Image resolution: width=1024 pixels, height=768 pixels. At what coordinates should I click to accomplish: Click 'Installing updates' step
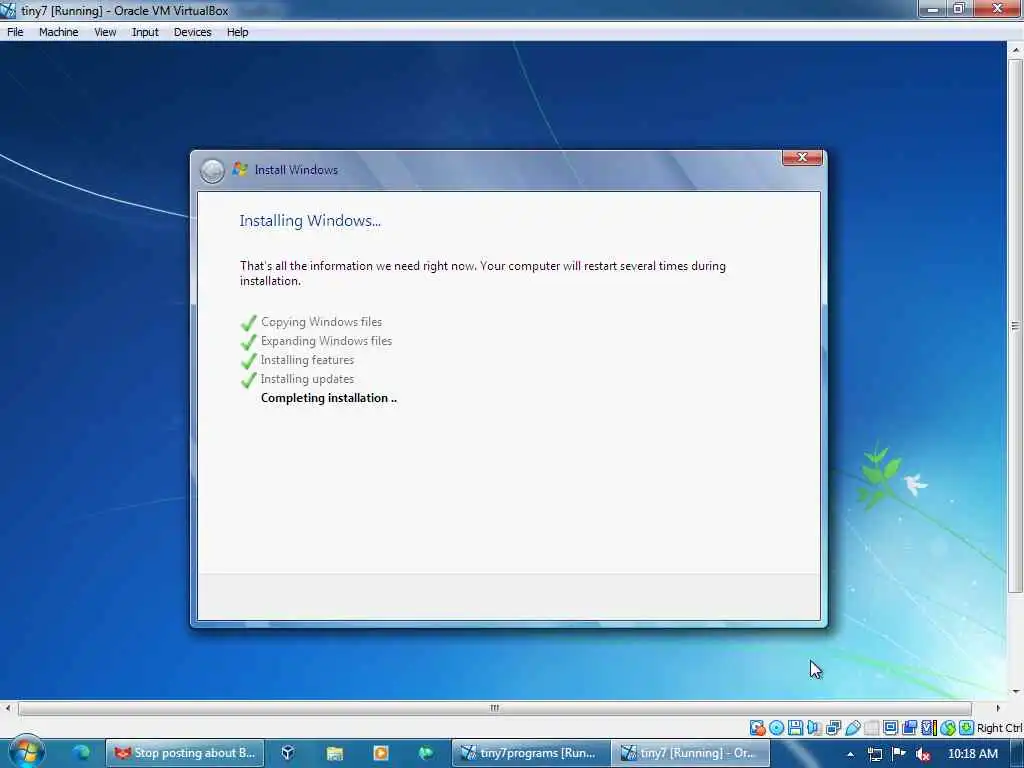tap(307, 379)
